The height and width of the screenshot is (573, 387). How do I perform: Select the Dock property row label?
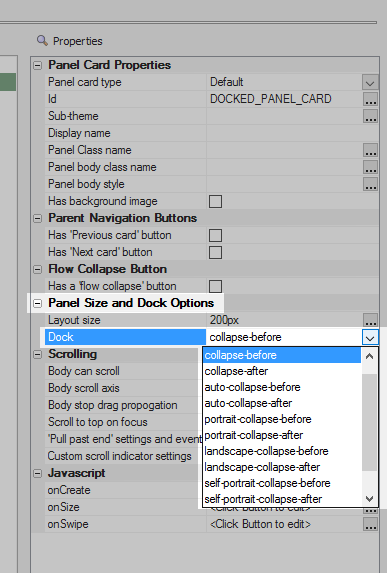pos(125,337)
